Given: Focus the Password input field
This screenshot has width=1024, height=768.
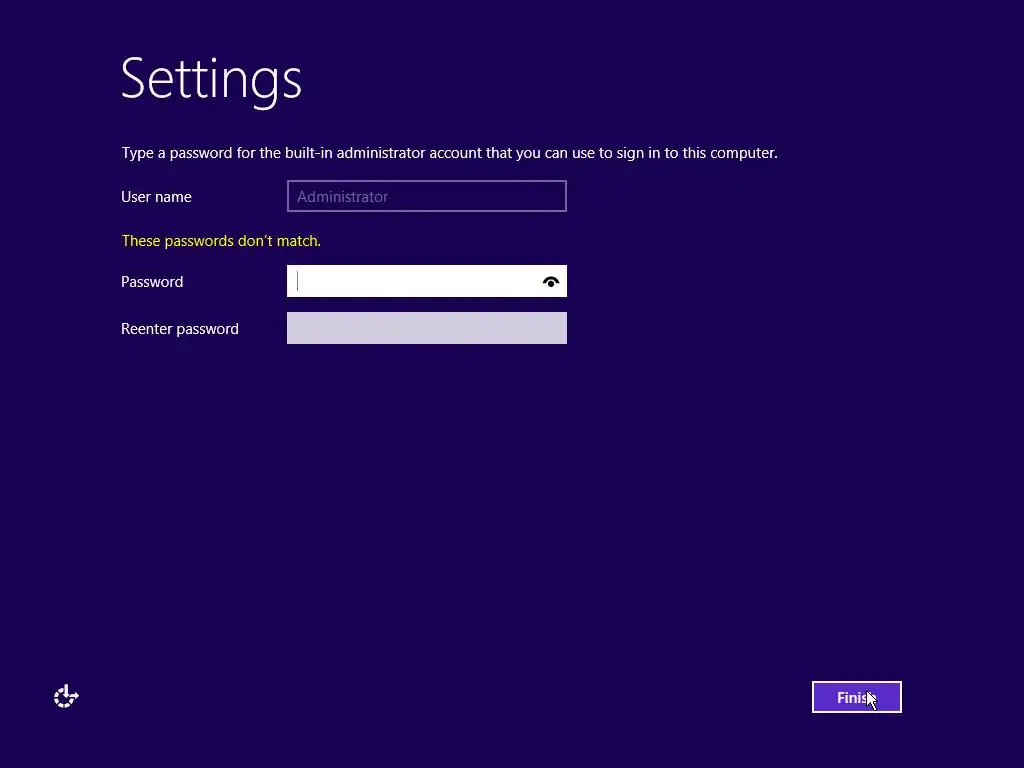Looking at the screenshot, I should point(426,281).
